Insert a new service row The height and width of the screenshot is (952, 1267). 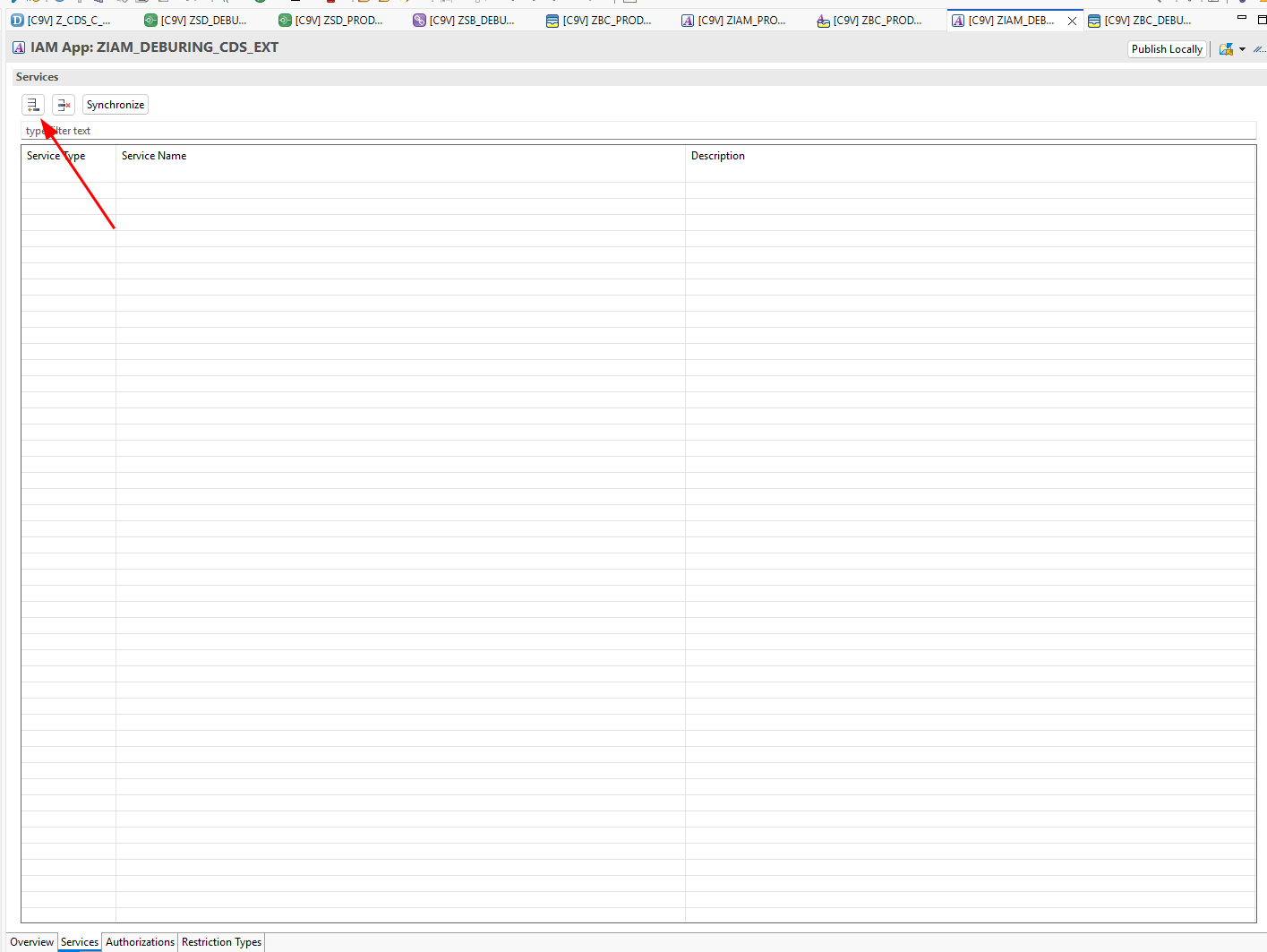(33, 105)
